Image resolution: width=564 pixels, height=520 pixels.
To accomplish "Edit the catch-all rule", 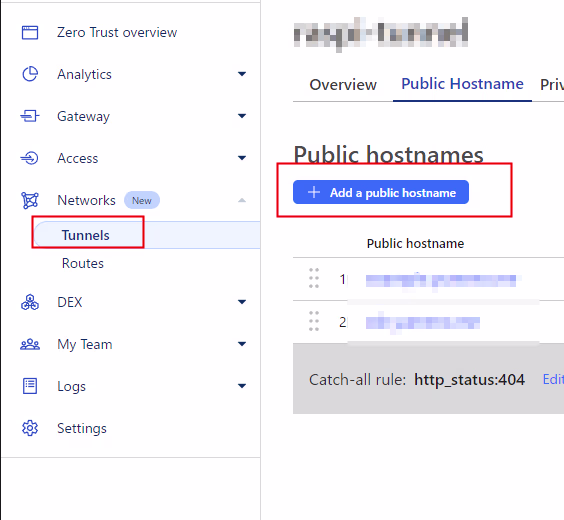I will [553, 379].
